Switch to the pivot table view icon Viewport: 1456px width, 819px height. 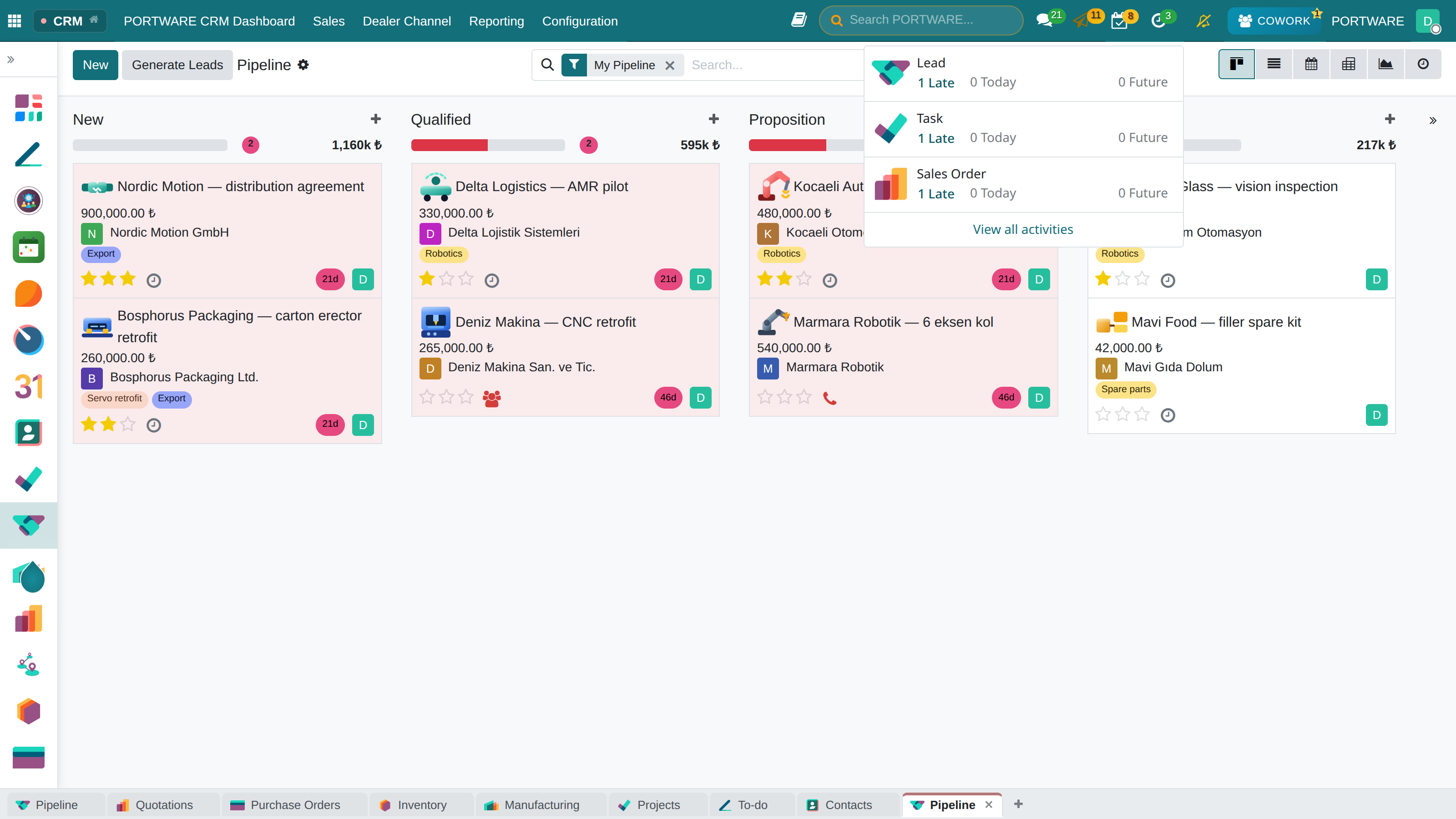(x=1348, y=64)
